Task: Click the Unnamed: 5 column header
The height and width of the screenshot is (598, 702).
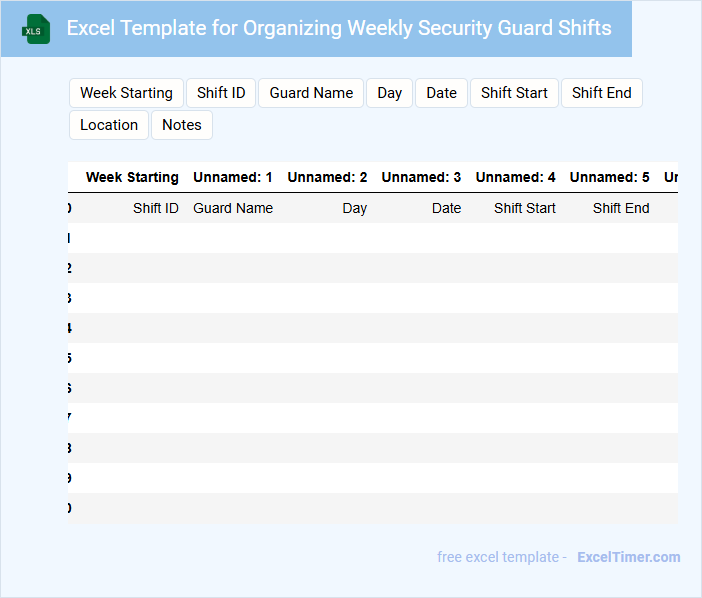Action: (x=609, y=177)
